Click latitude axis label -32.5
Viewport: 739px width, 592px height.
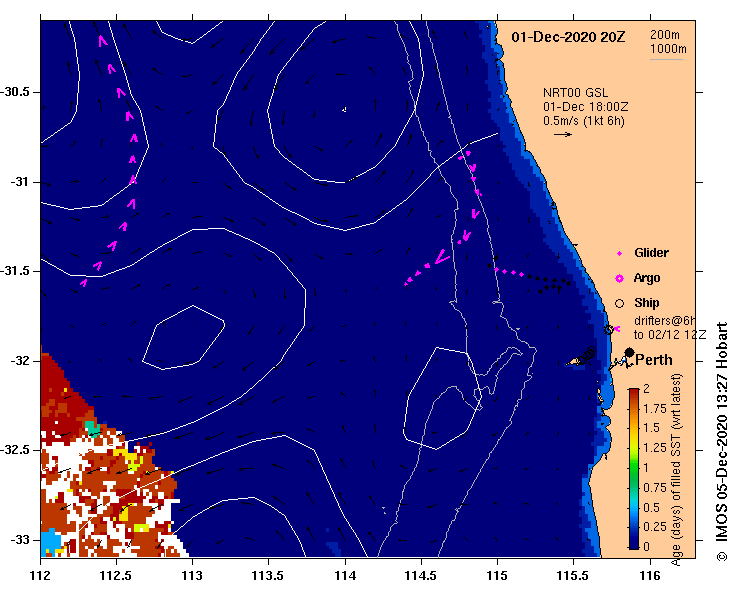pos(16,450)
